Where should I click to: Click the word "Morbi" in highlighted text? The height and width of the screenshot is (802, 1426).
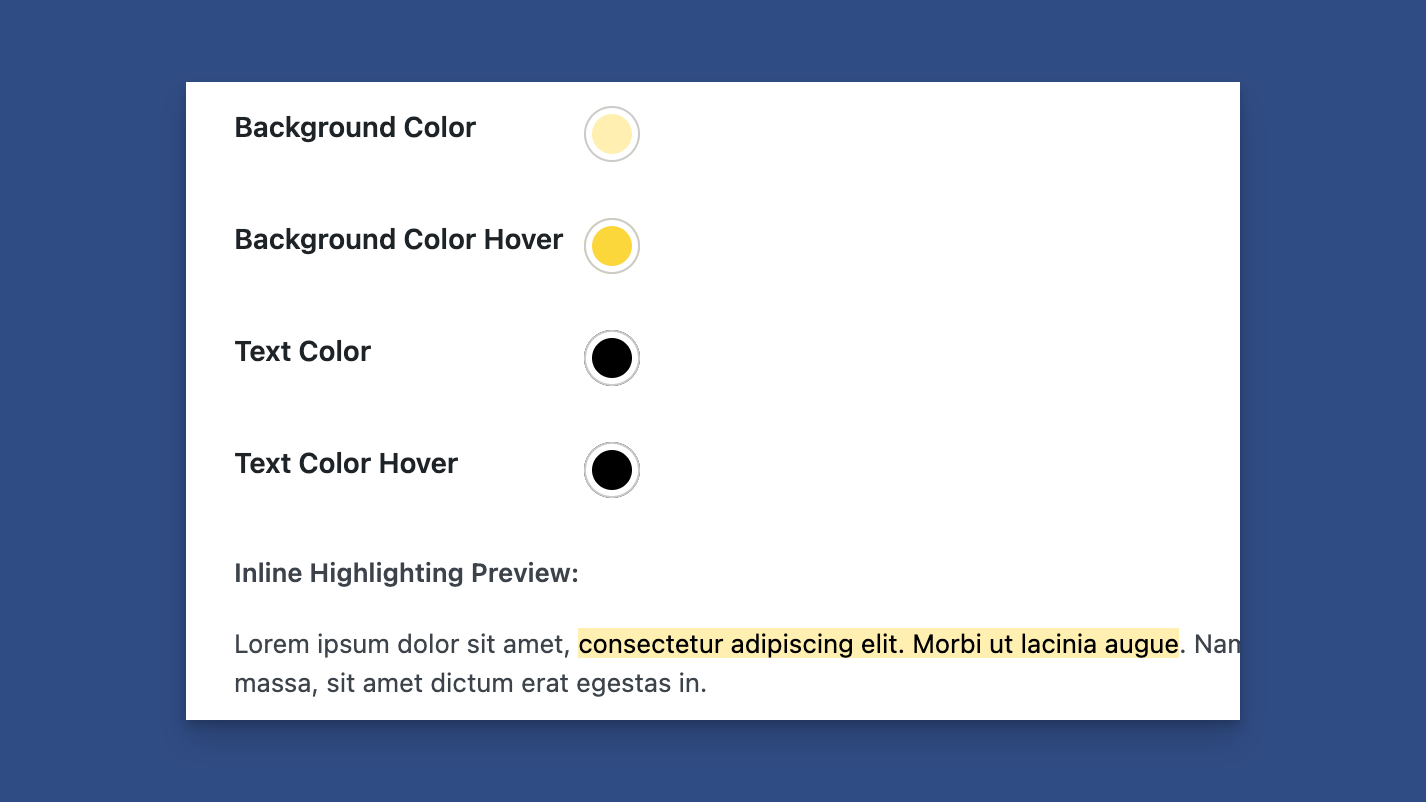coord(947,645)
